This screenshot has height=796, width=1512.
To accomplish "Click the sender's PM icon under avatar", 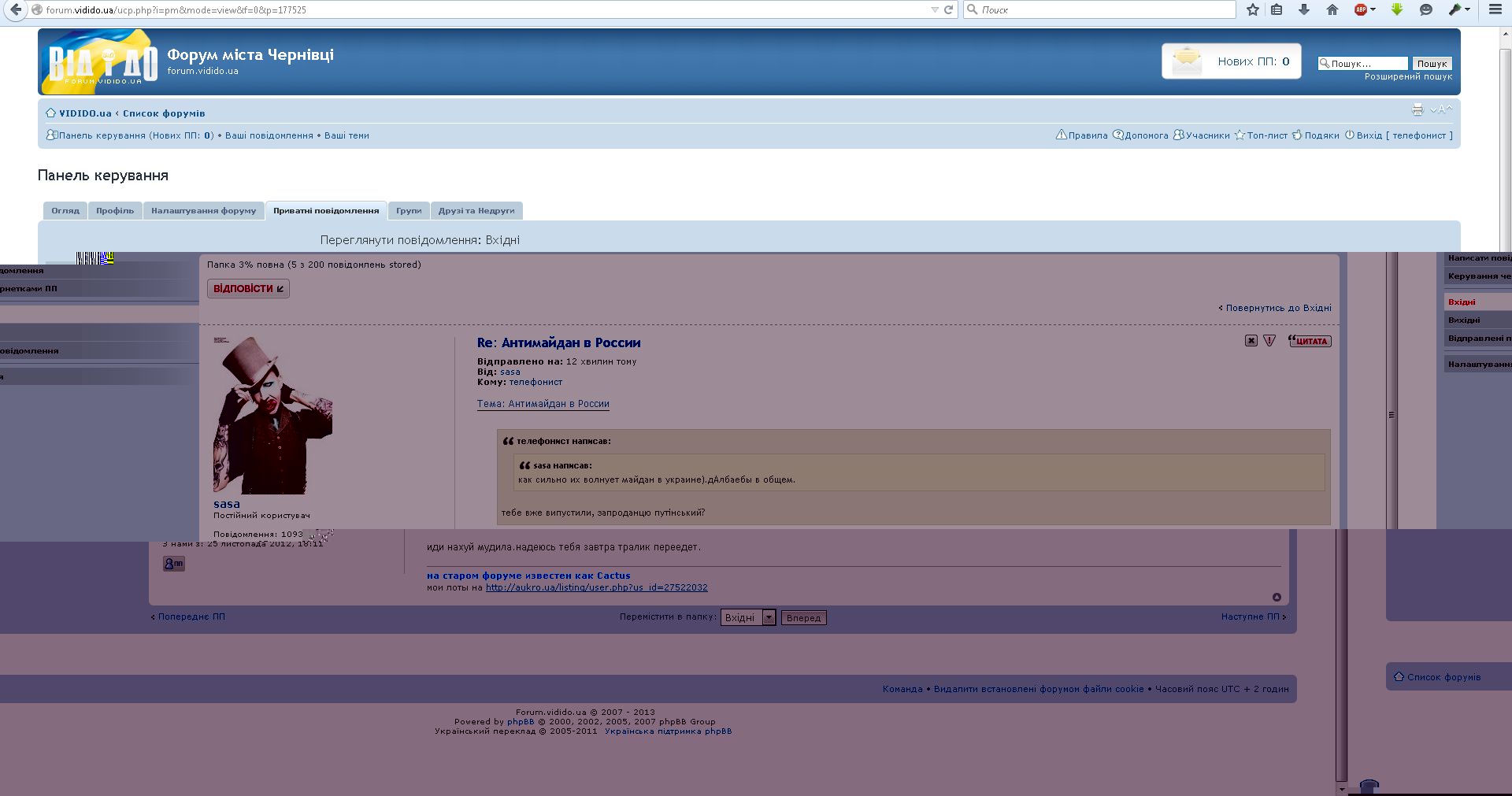I will coord(173,564).
